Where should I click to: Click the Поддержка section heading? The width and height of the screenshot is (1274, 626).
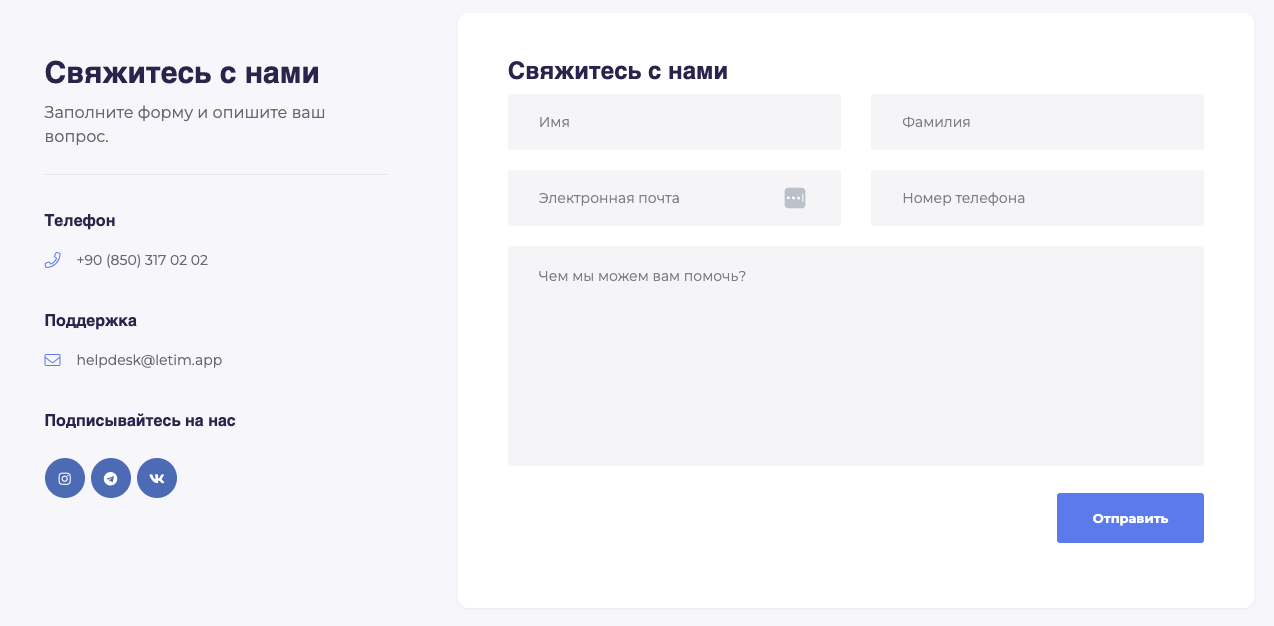90,320
